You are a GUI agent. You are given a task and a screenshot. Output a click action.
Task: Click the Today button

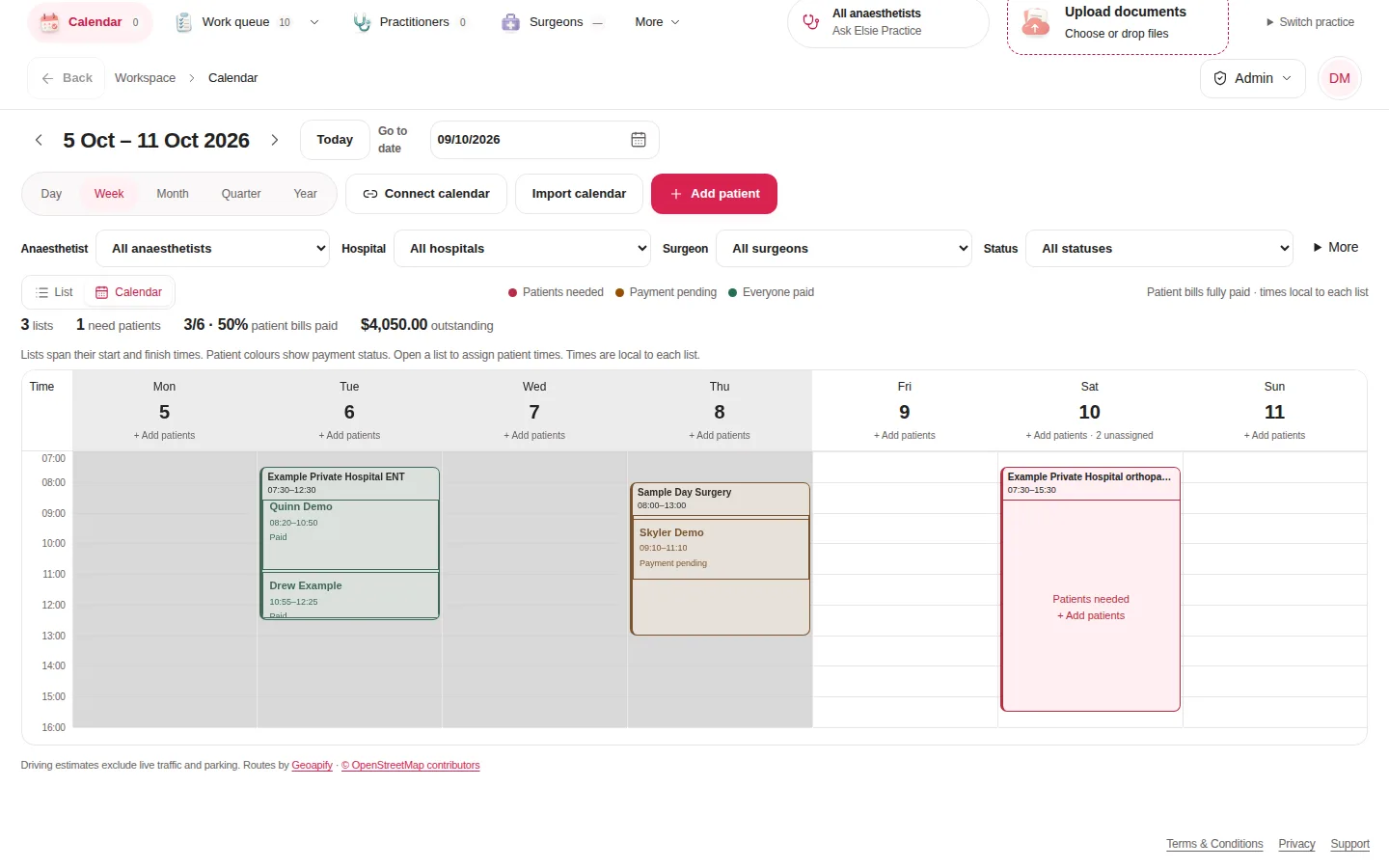(335, 140)
